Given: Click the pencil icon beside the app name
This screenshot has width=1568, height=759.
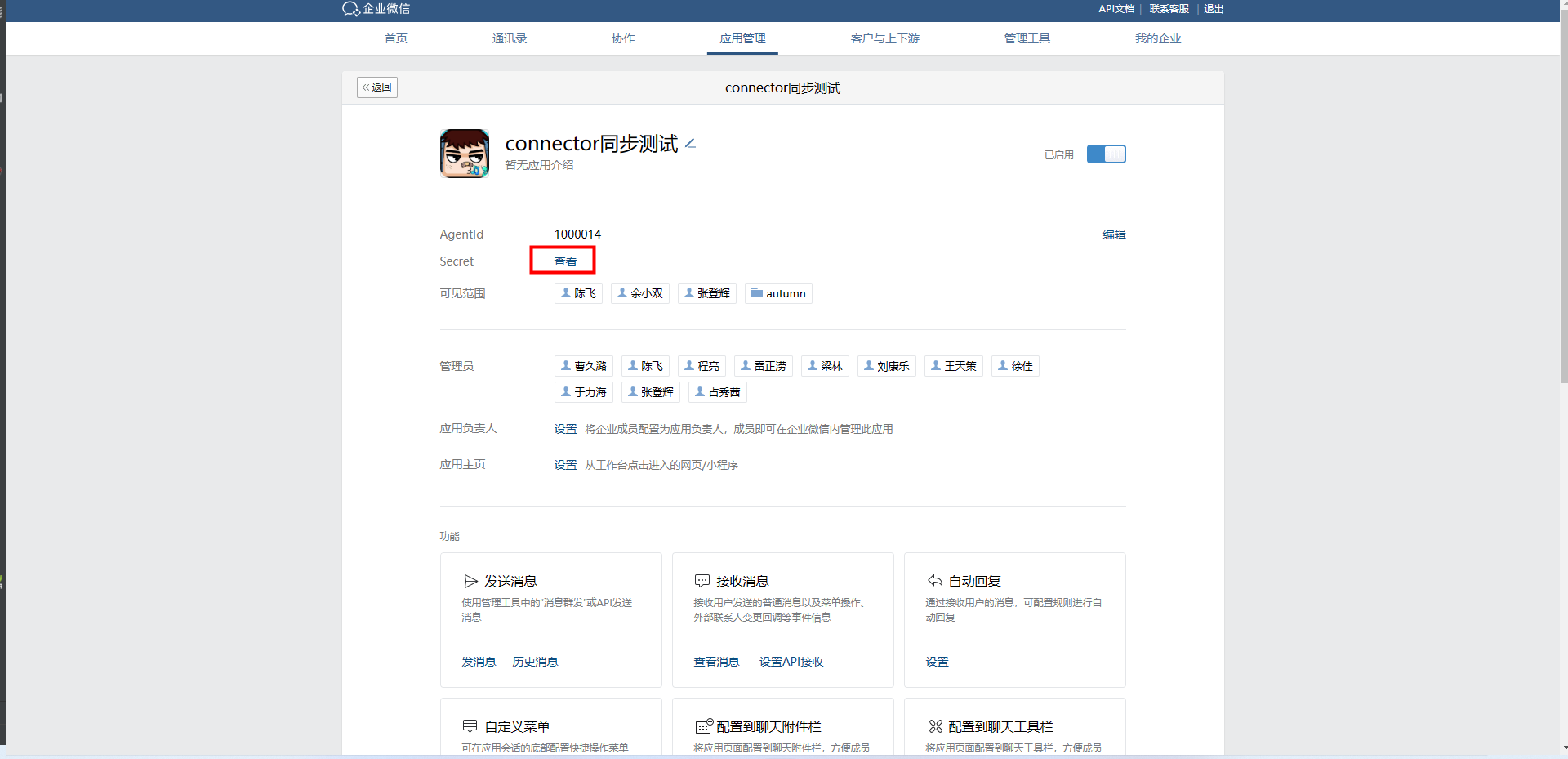Looking at the screenshot, I should pos(690,144).
